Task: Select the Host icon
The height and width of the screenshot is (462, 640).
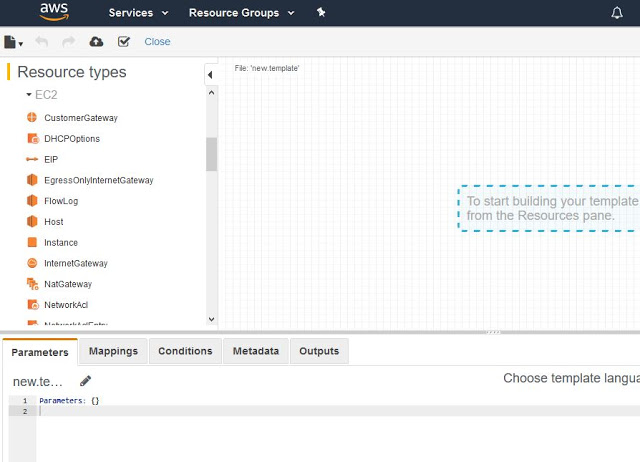Action: (x=32, y=222)
